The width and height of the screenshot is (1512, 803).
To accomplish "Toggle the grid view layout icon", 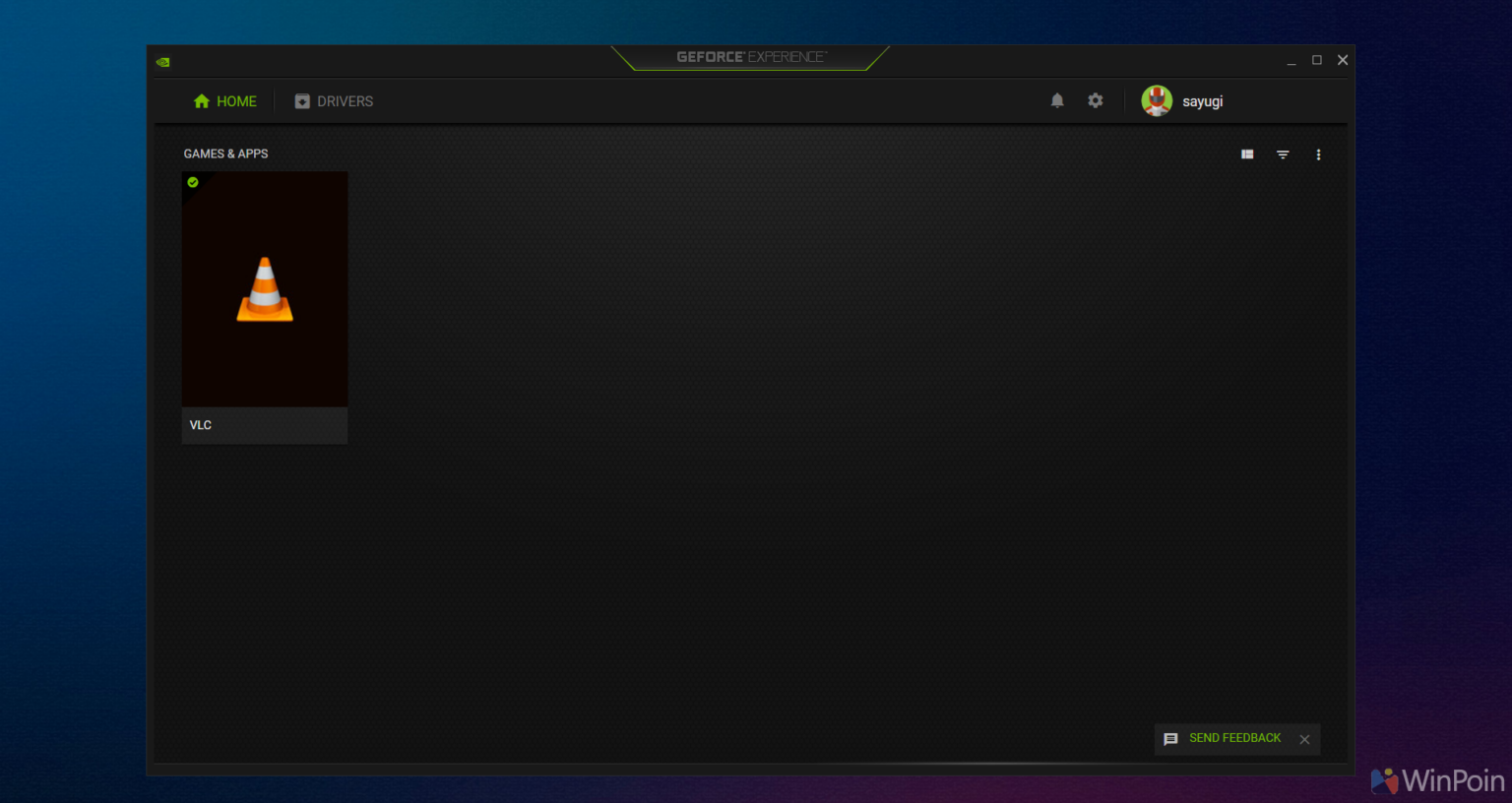I will click(1246, 154).
